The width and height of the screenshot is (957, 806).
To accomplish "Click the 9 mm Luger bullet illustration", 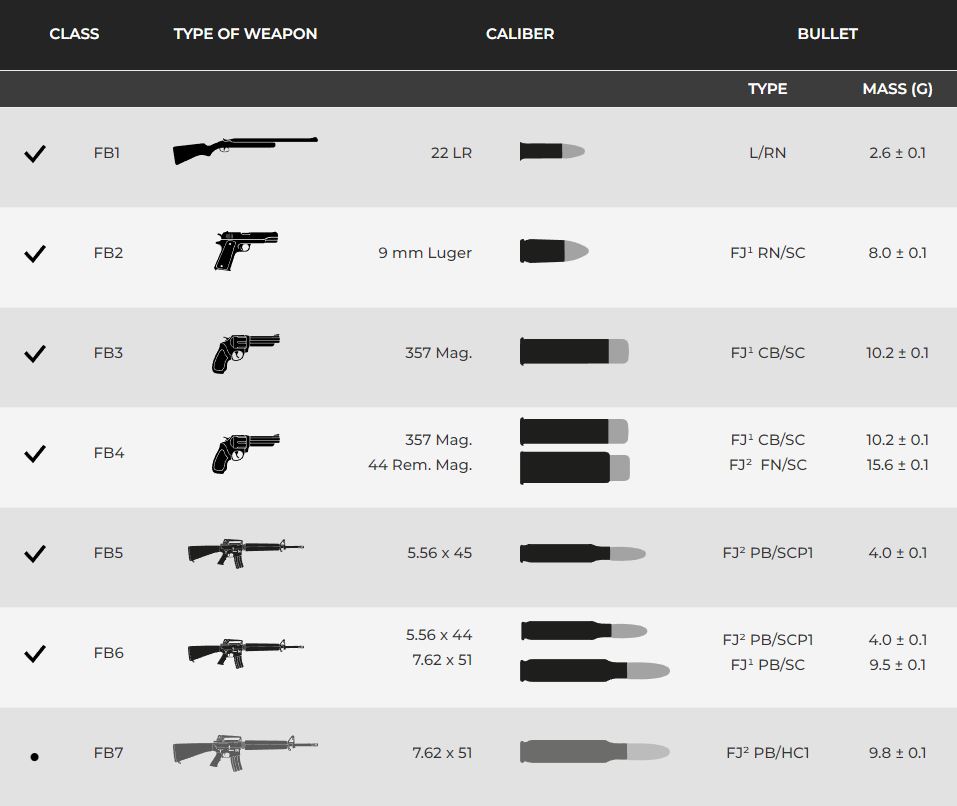I will point(553,251).
